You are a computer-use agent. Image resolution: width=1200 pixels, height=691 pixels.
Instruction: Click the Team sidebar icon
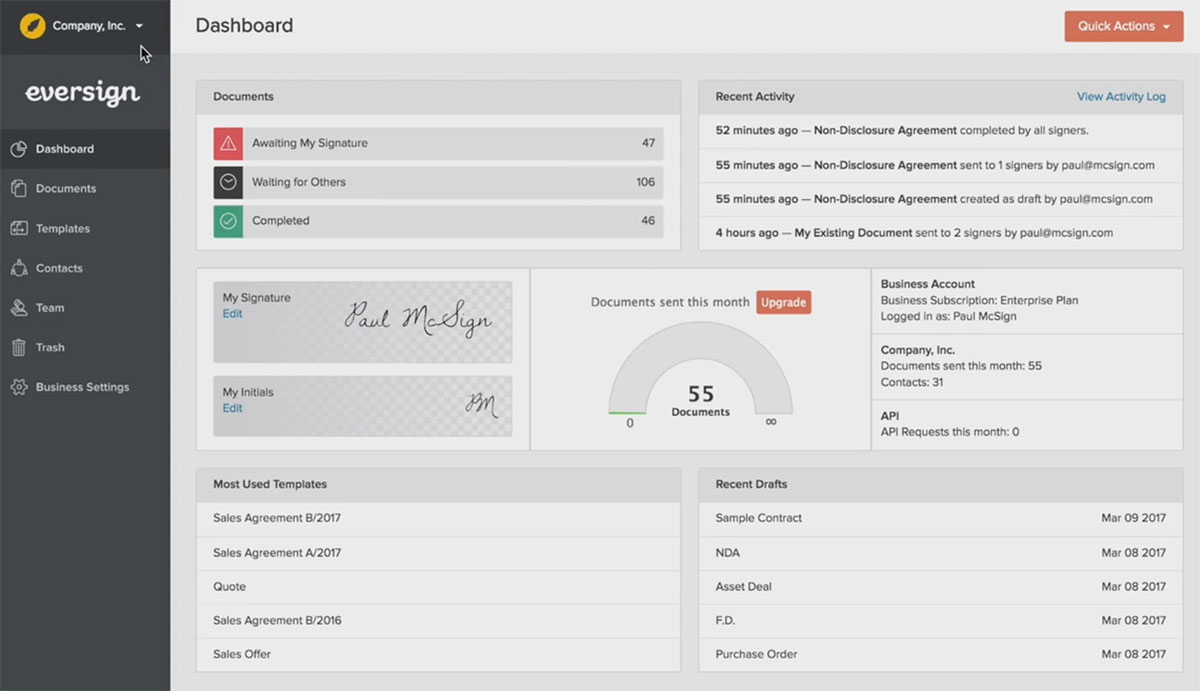pyautogui.click(x=18, y=308)
